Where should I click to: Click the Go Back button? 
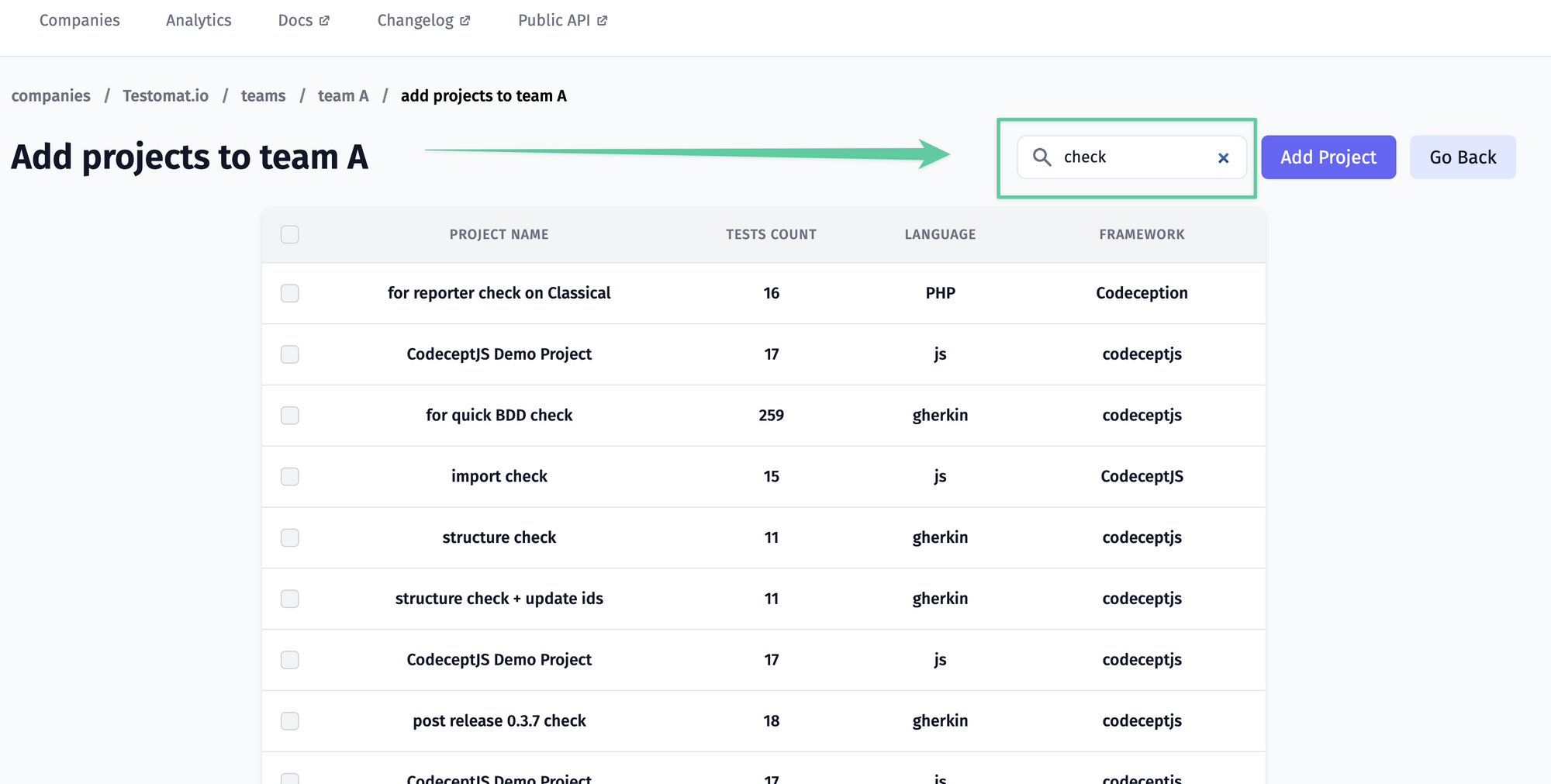click(1463, 157)
